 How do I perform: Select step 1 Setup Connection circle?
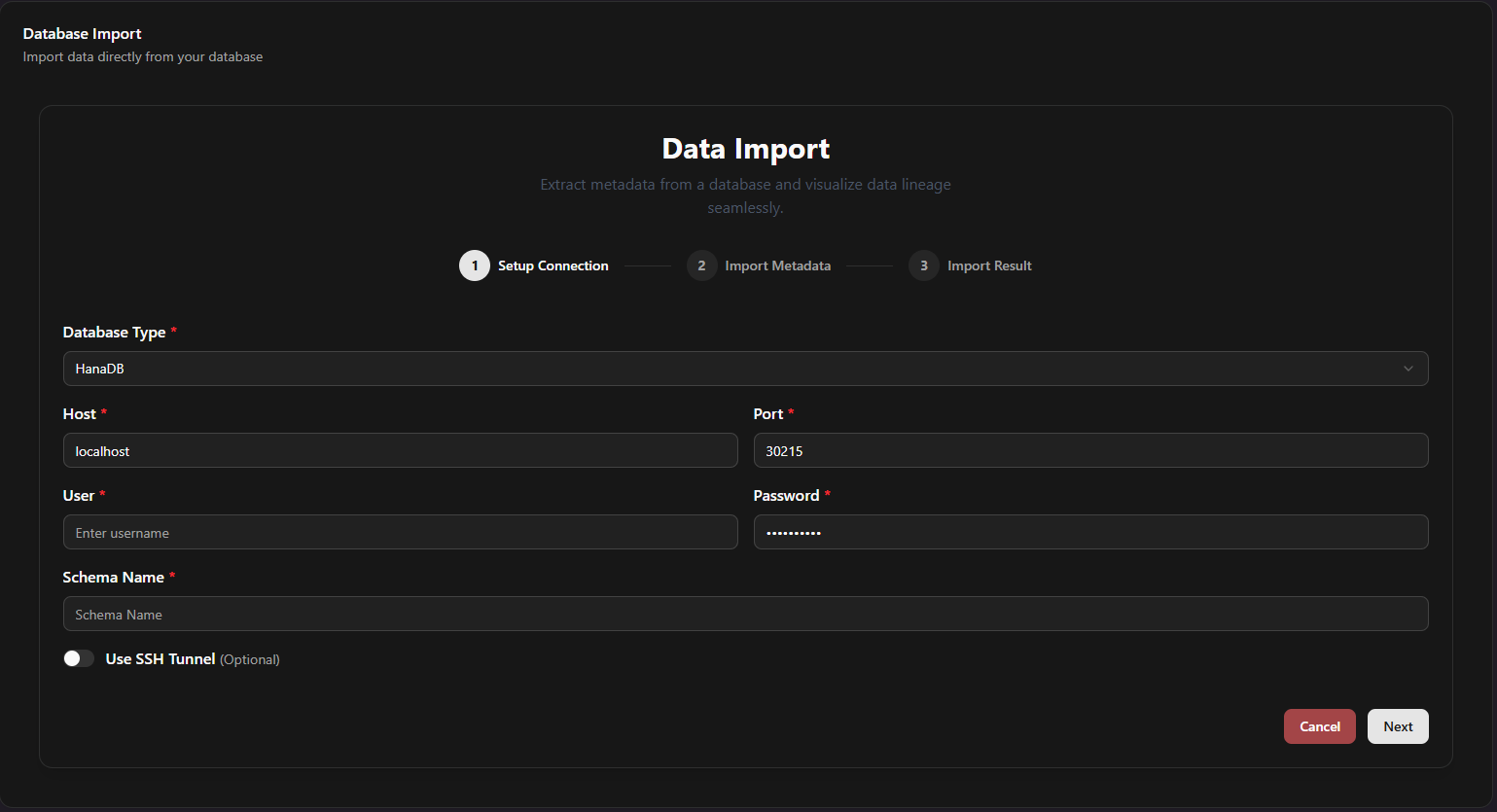click(475, 265)
